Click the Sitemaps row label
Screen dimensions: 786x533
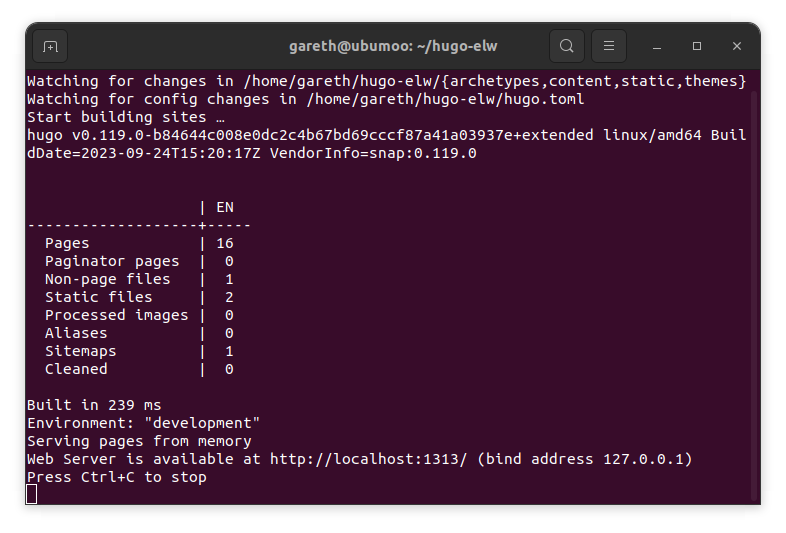(81, 351)
